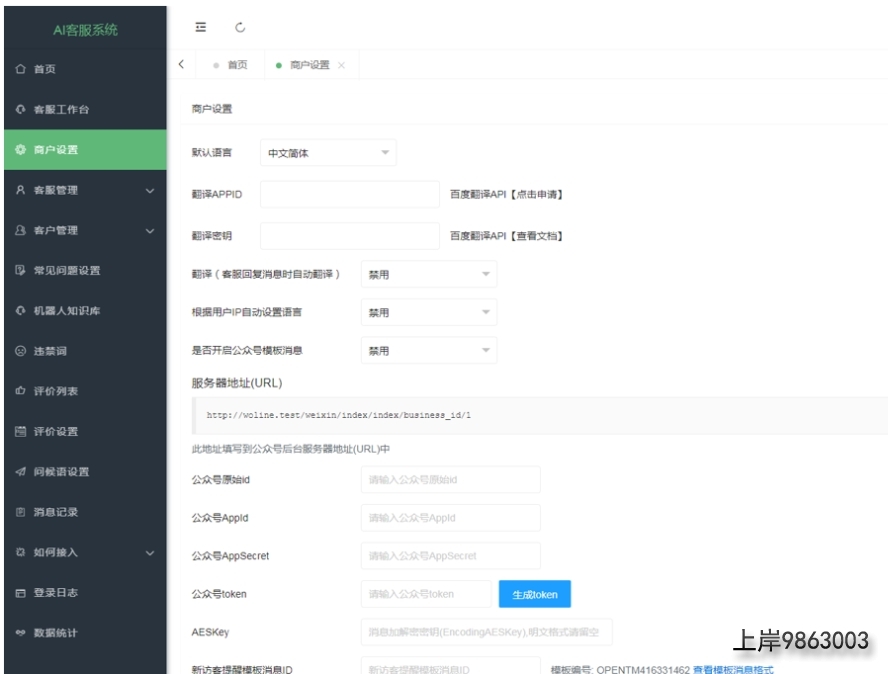Click the sidebar collapse icon in top bar
Image resolution: width=888 pixels, height=674 pixels.
pyautogui.click(x=201, y=27)
